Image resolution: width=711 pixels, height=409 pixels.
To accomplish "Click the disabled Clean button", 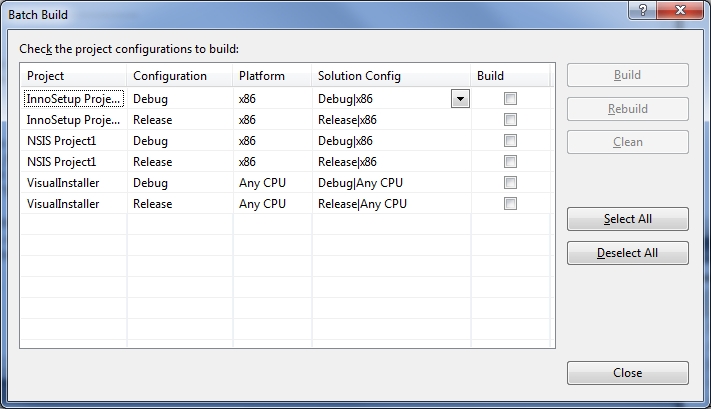I will (628, 142).
